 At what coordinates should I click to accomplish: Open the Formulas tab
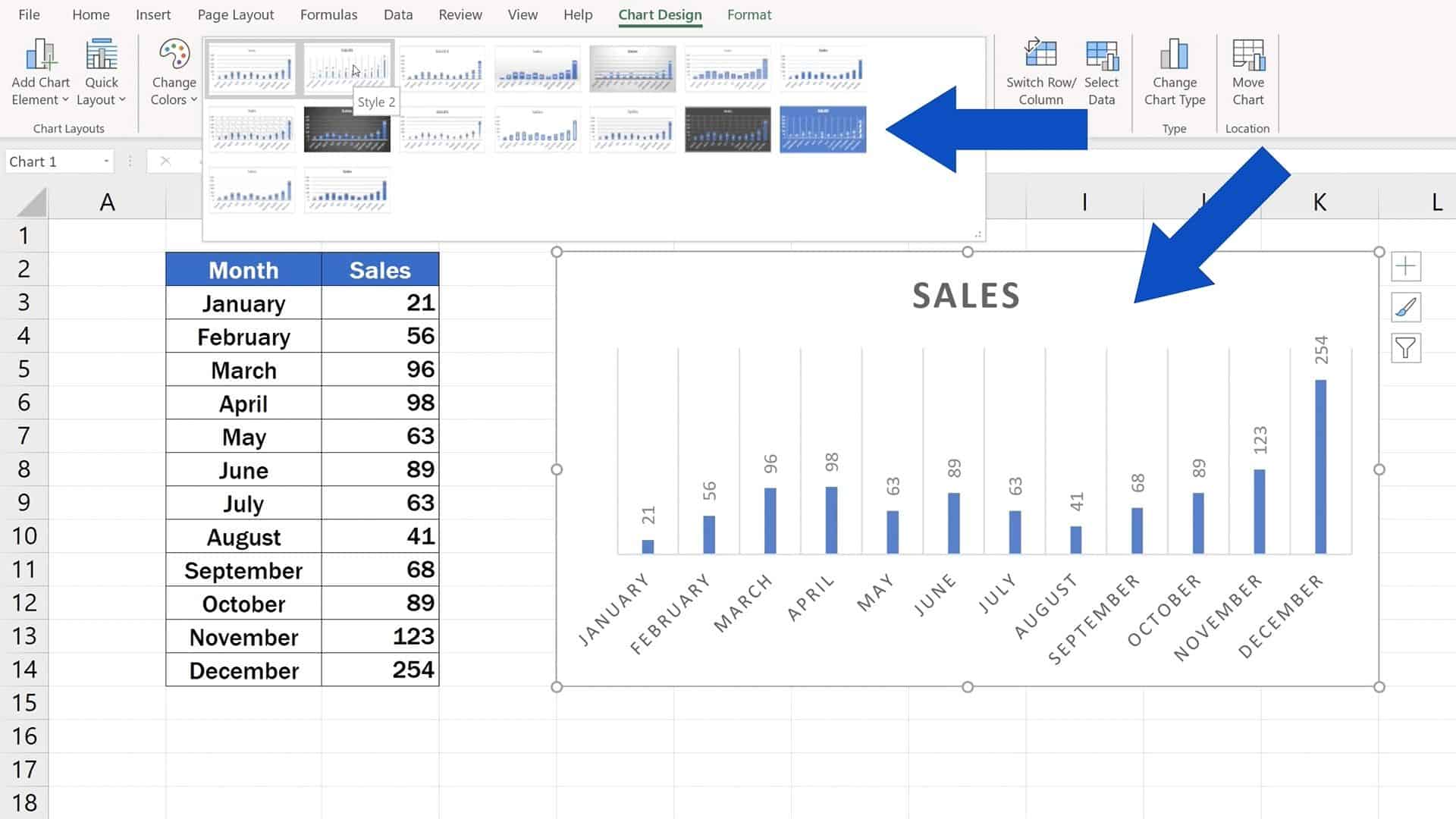tap(328, 14)
